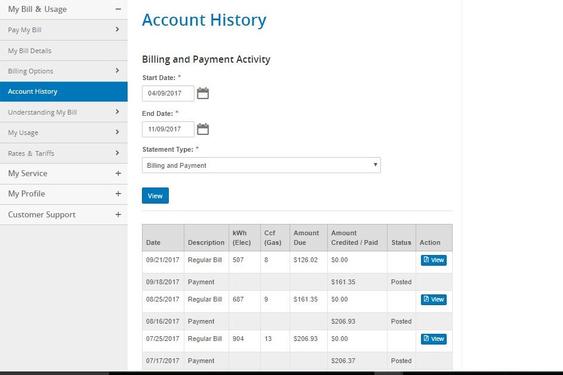Expand the My Profile section
563x375 pixels.
click(x=118, y=194)
